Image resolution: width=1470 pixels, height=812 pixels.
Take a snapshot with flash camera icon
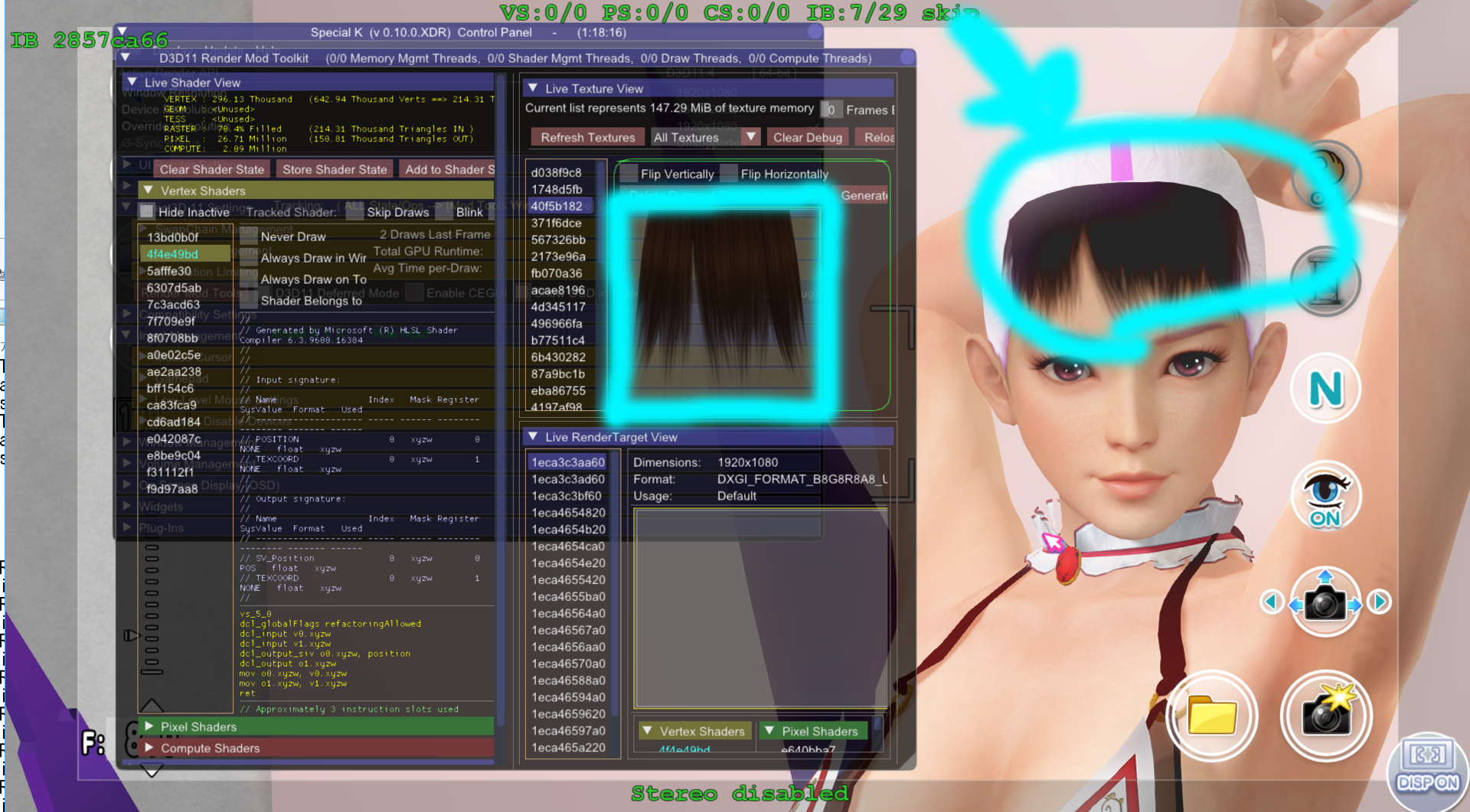pos(1325,716)
